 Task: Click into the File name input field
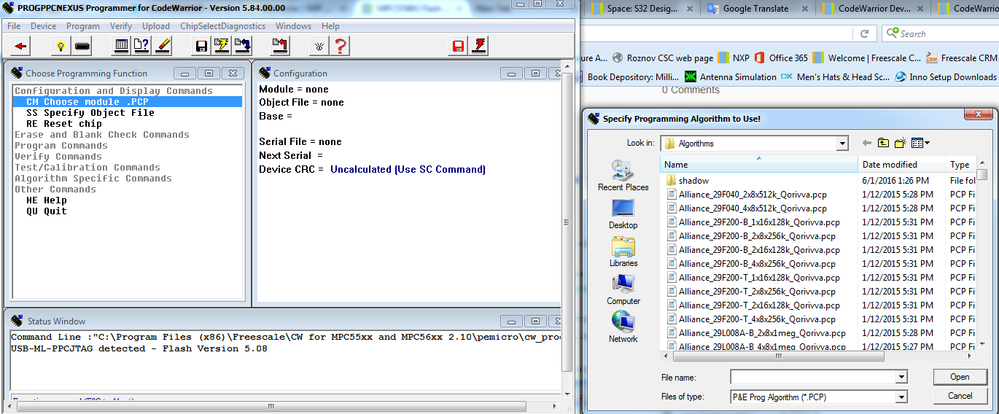tap(813, 377)
